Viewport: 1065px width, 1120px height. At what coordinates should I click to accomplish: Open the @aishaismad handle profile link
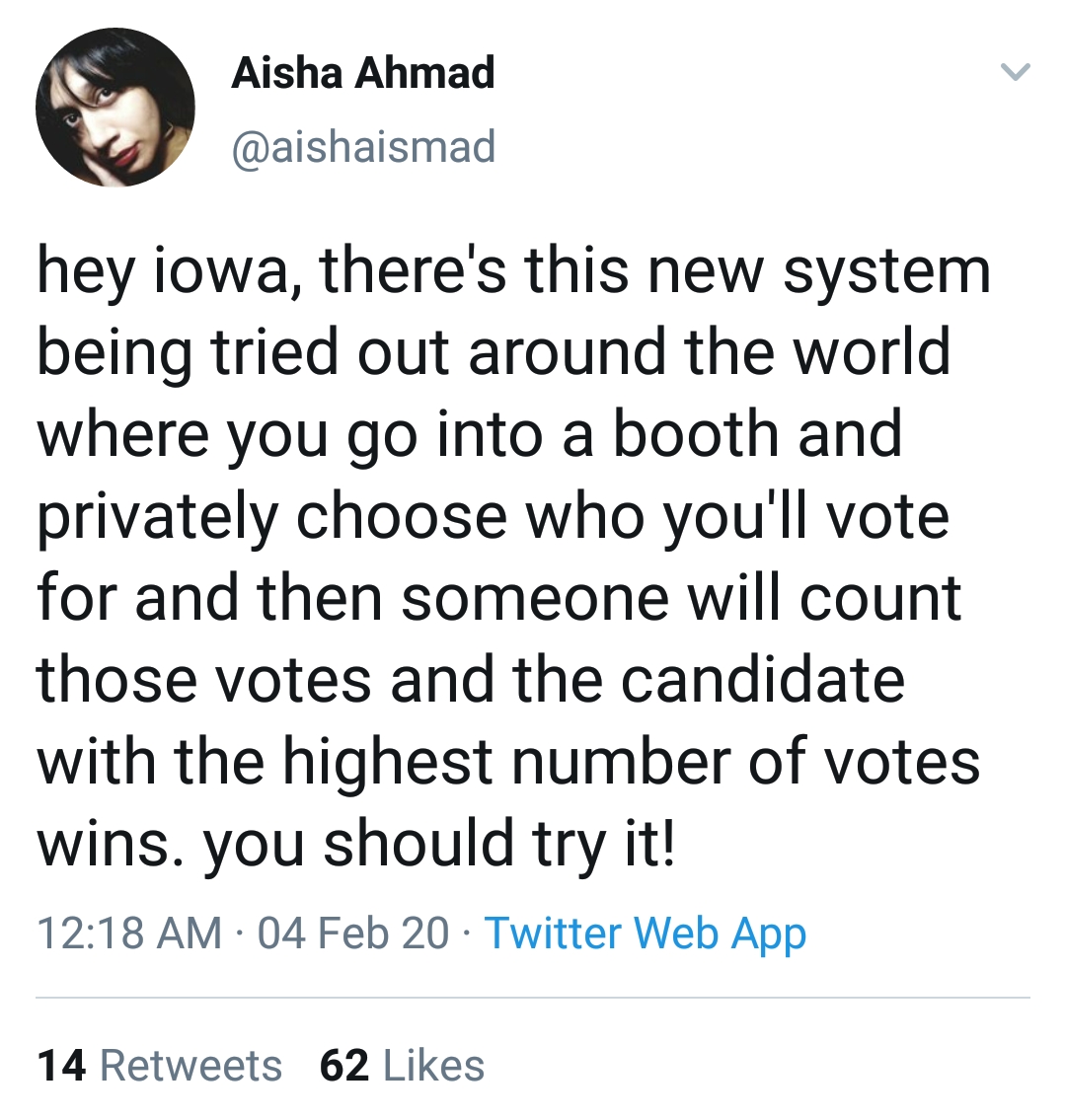[363, 146]
